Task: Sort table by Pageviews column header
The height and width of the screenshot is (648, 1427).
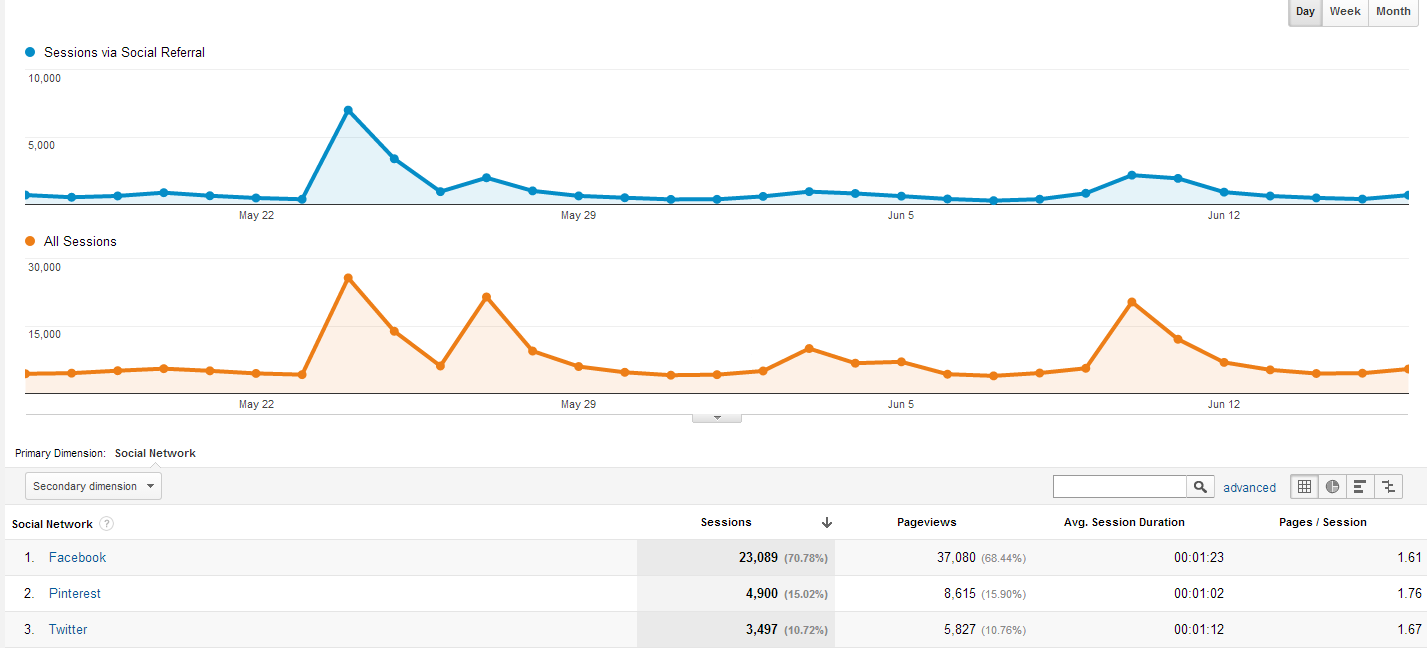Action: pyautogui.click(x=926, y=522)
